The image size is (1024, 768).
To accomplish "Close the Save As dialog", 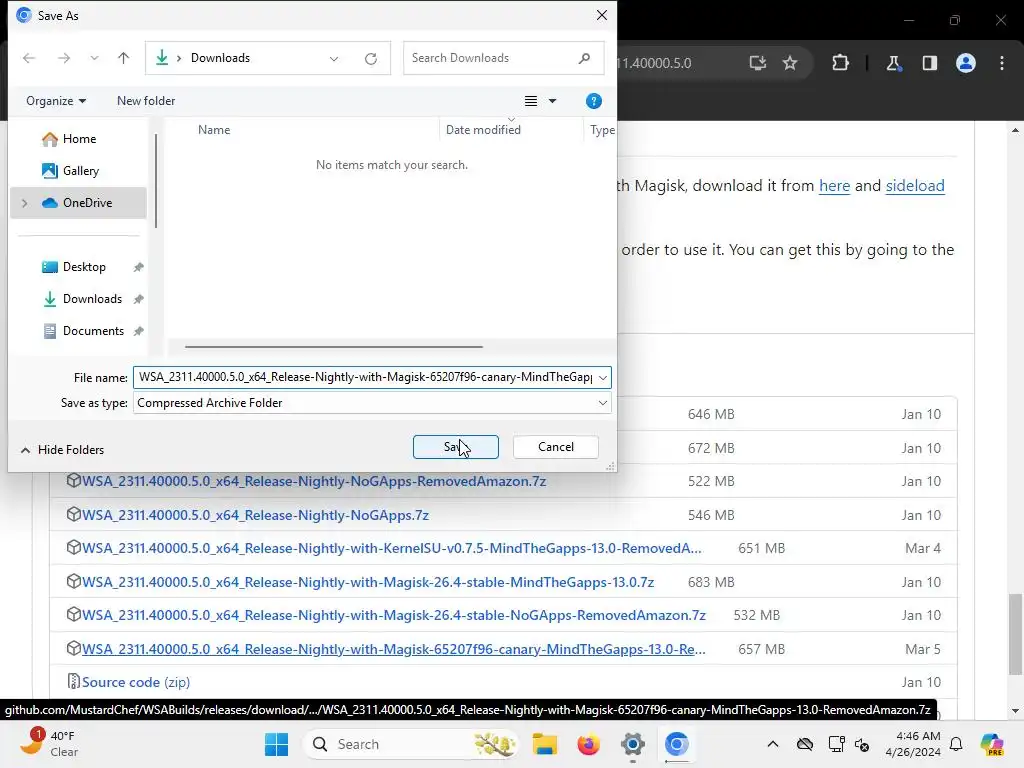I will click(x=601, y=15).
